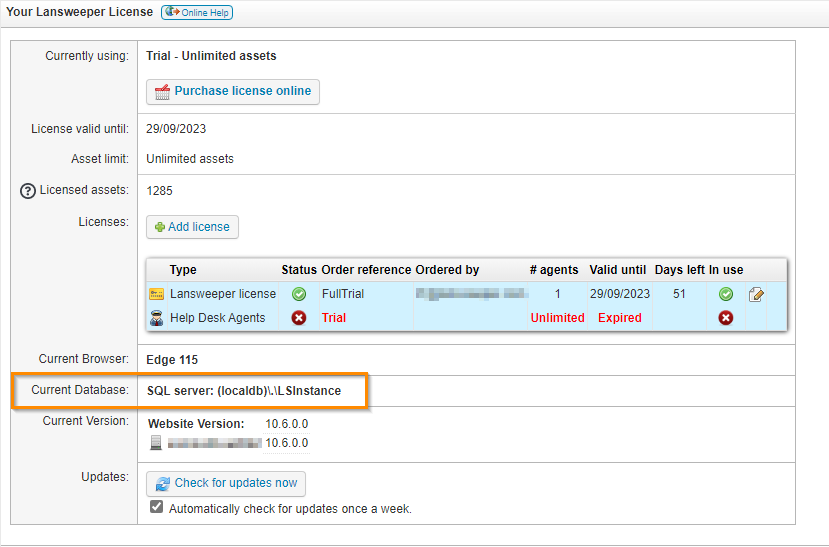Click the Lansweeper license type icon
The height and width of the screenshot is (547, 829).
(156, 295)
